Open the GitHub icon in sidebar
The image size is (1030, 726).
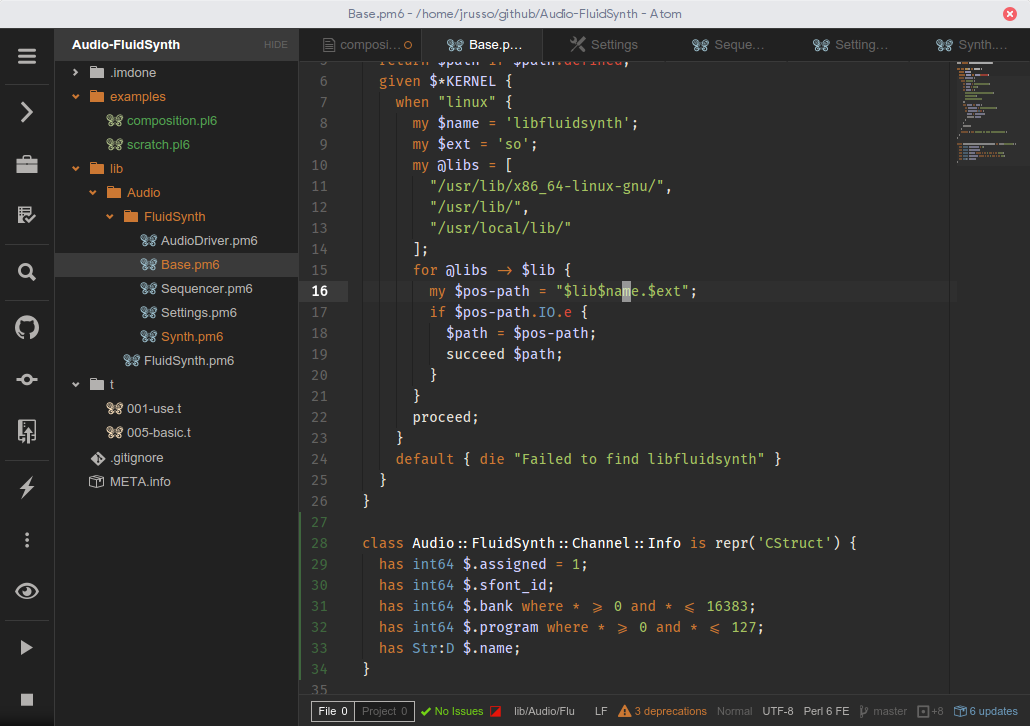pos(27,327)
